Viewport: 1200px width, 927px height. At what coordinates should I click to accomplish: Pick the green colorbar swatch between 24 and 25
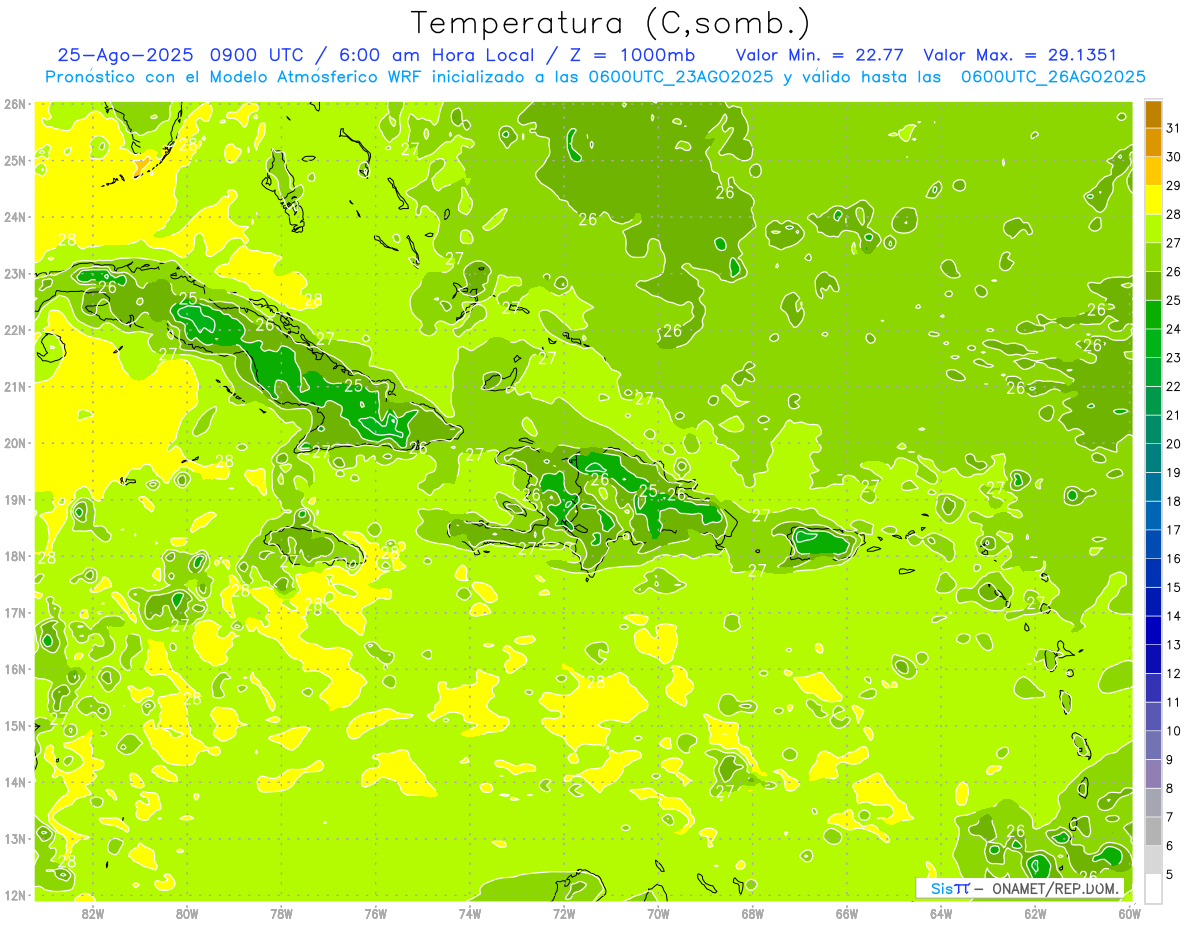click(x=1153, y=315)
